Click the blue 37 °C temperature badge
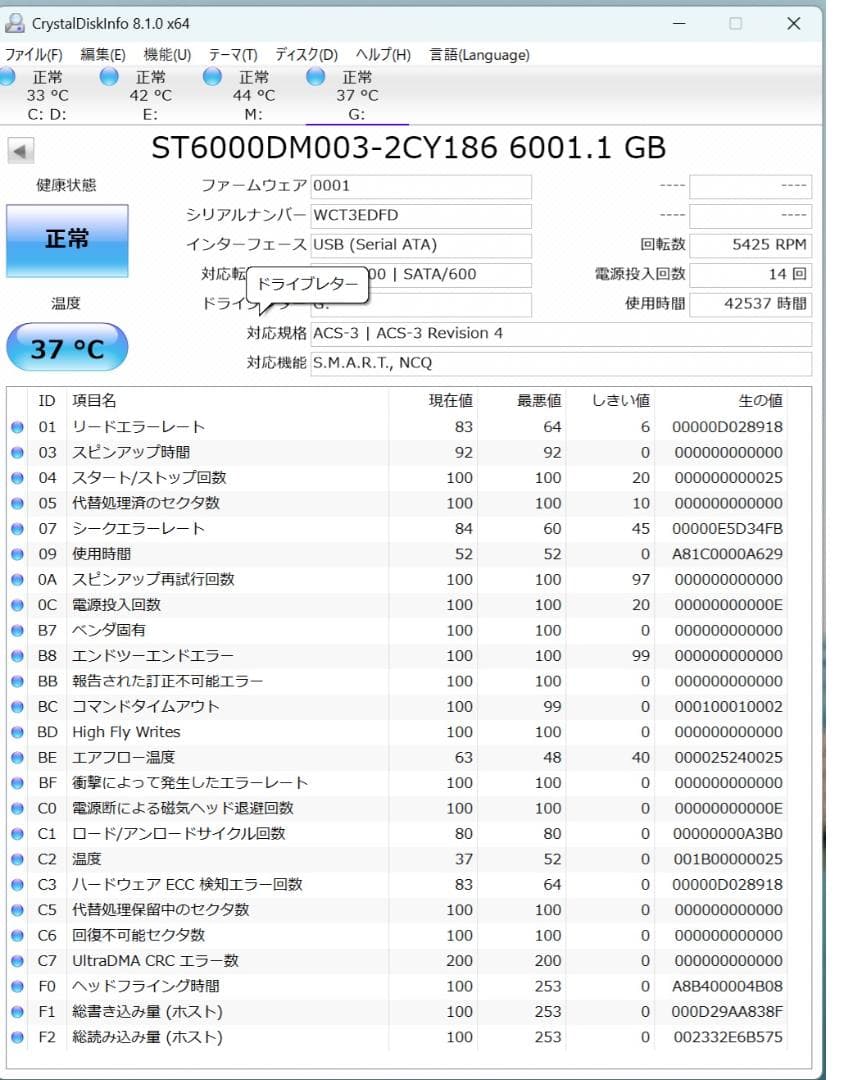 [66, 345]
